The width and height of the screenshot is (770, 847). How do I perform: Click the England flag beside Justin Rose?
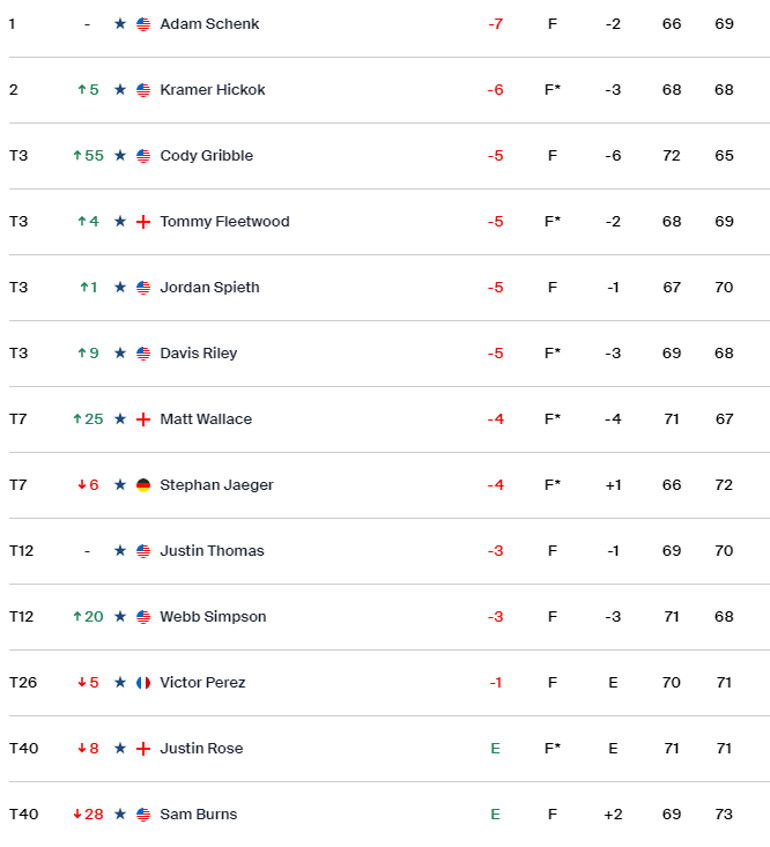click(143, 749)
